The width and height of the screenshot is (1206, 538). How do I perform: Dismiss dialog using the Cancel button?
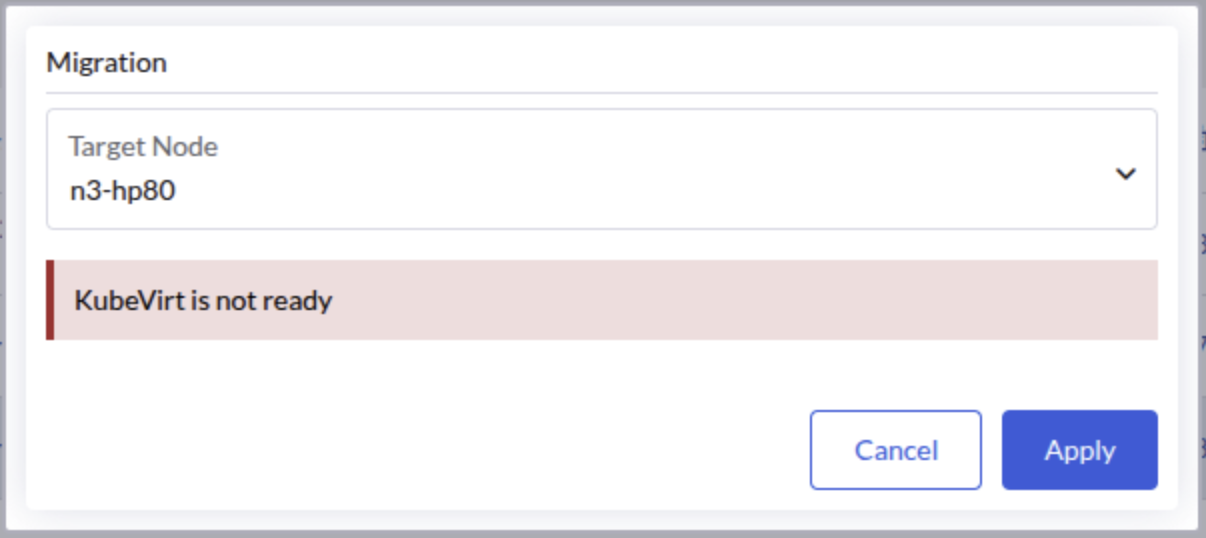[x=895, y=450]
